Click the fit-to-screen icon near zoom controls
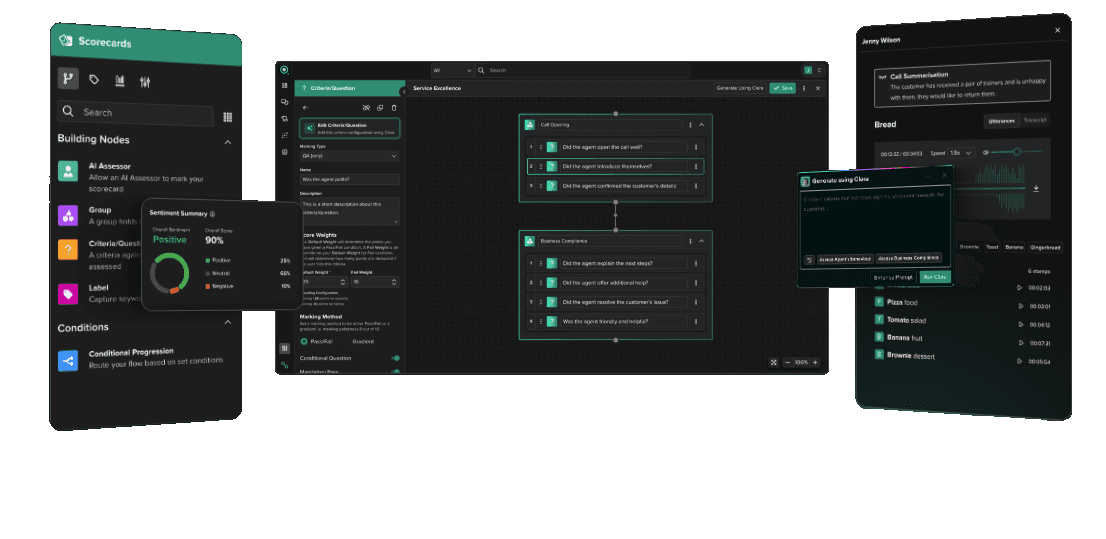The width and height of the screenshot is (1106, 539). [x=774, y=363]
